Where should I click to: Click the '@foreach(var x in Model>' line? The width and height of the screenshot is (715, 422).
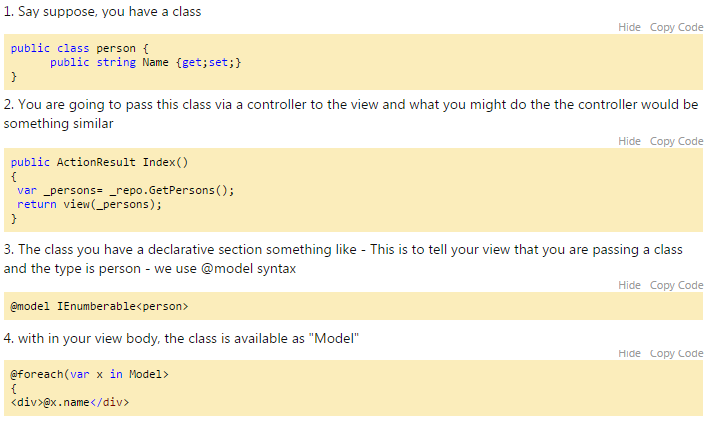coord(89,375)
